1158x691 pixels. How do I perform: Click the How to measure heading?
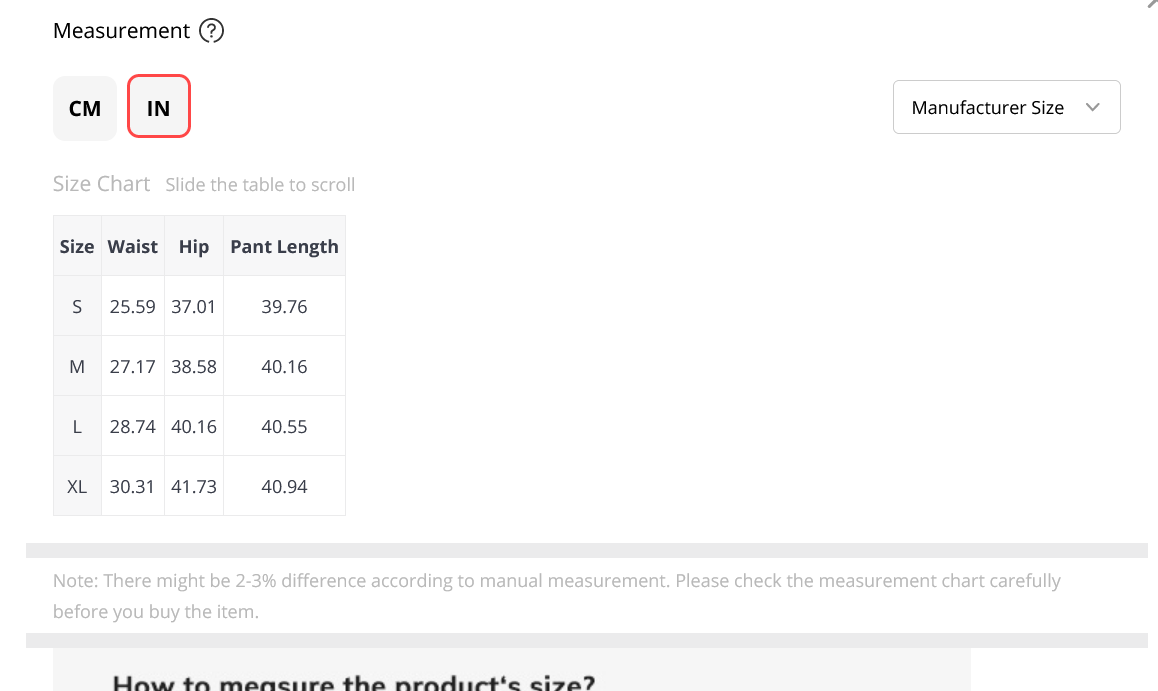point(354,682)
